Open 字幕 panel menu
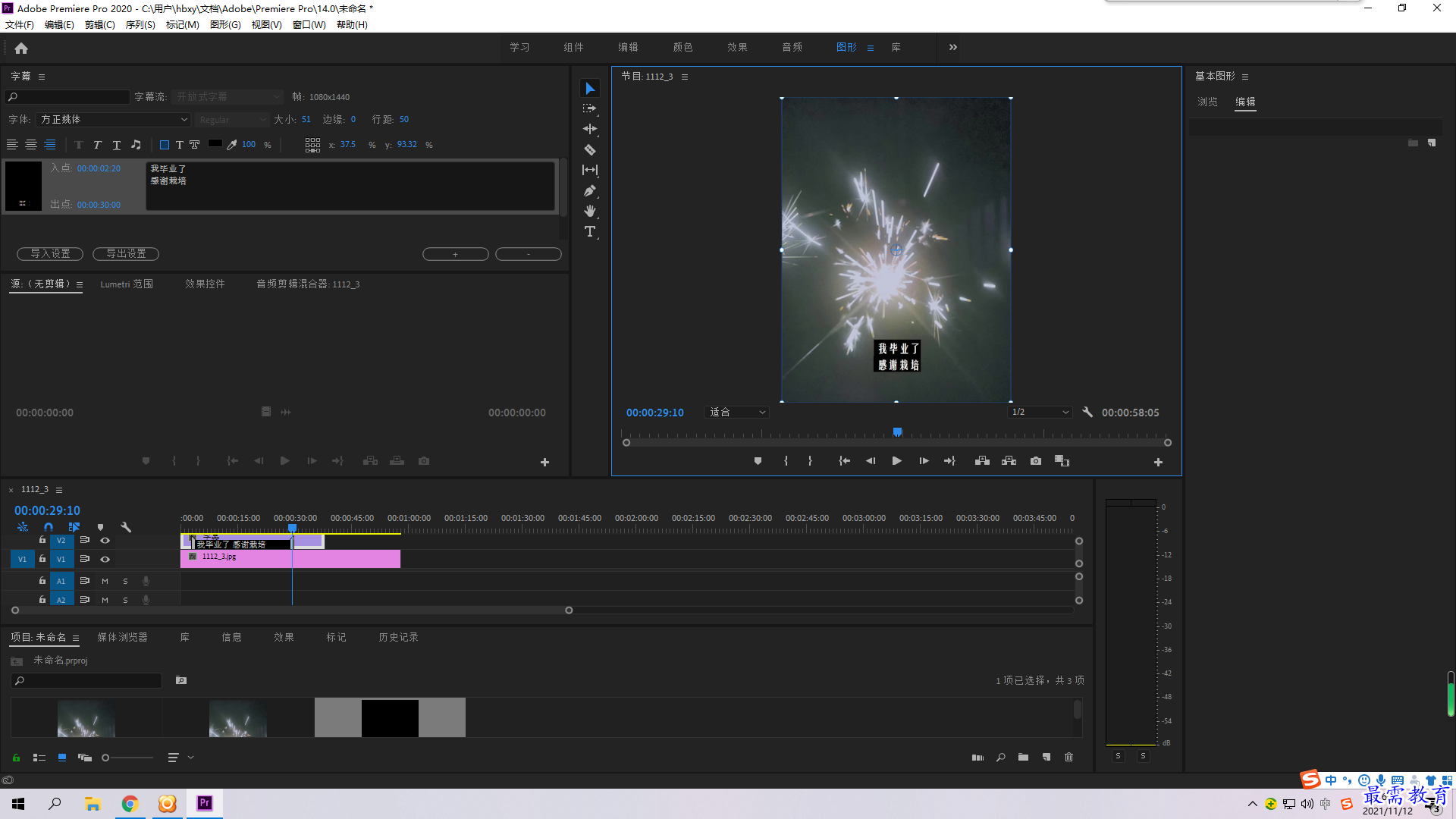The width and height of the screenshot is (1456, 819). (42, 77)
